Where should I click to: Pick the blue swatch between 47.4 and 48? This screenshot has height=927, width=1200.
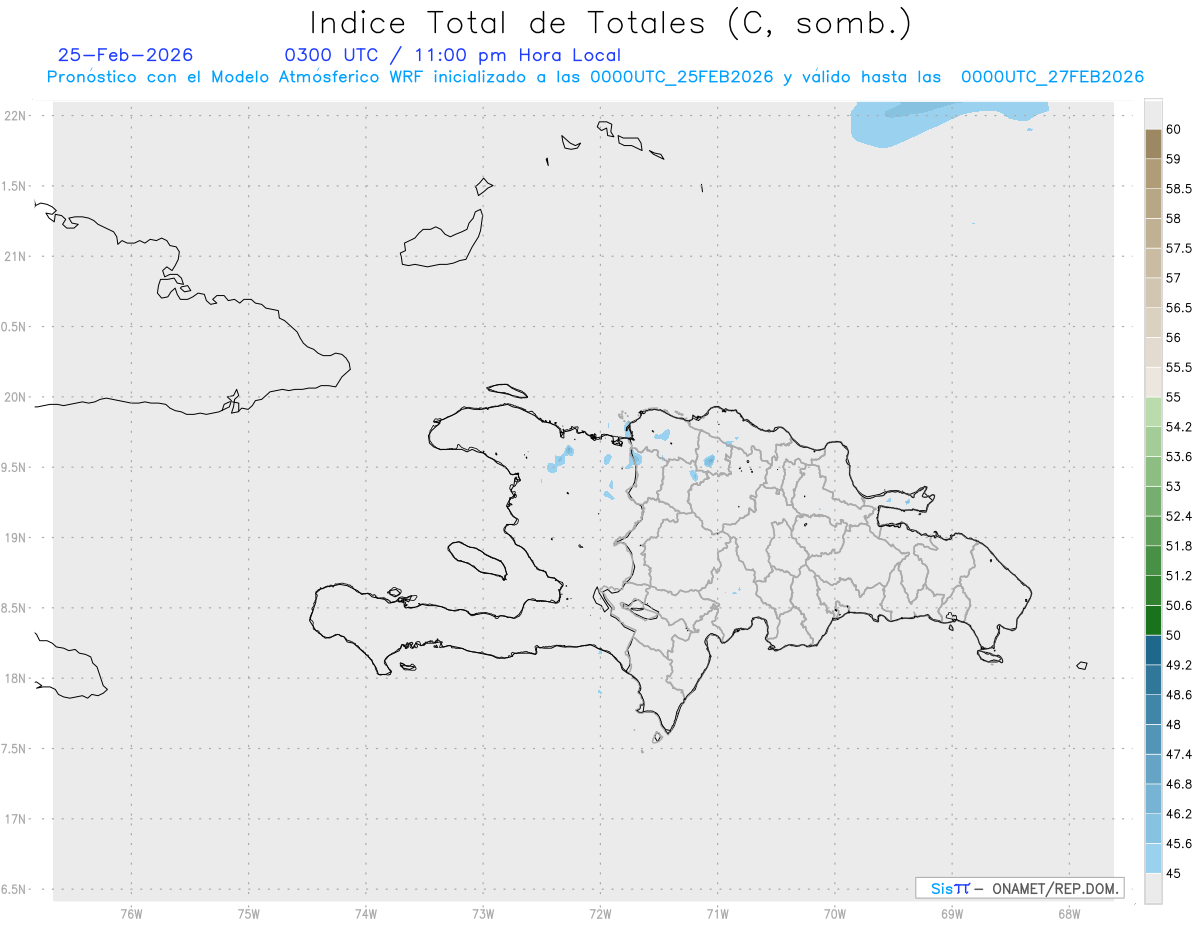coord(1153,739)
